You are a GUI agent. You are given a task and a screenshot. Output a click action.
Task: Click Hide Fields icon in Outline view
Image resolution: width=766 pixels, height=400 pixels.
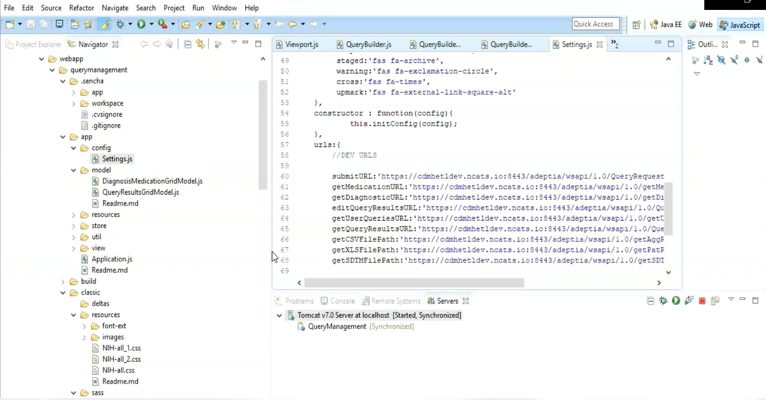click(721, 60)
